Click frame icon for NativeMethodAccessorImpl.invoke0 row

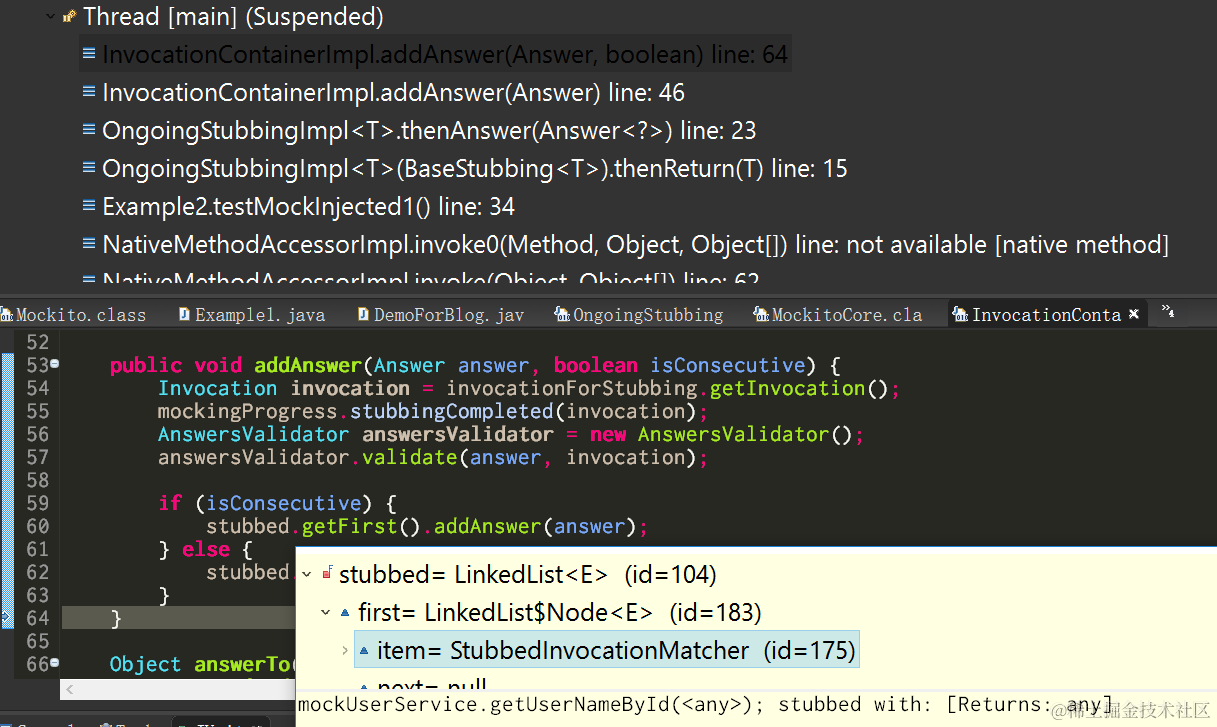[x=89, y=245]
